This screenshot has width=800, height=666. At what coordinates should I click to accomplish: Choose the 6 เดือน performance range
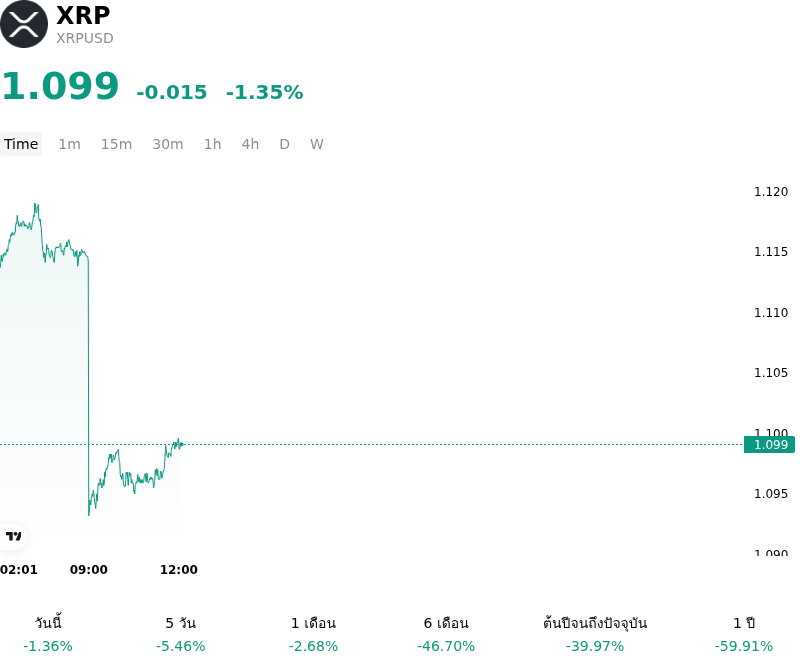click(446, 634)
